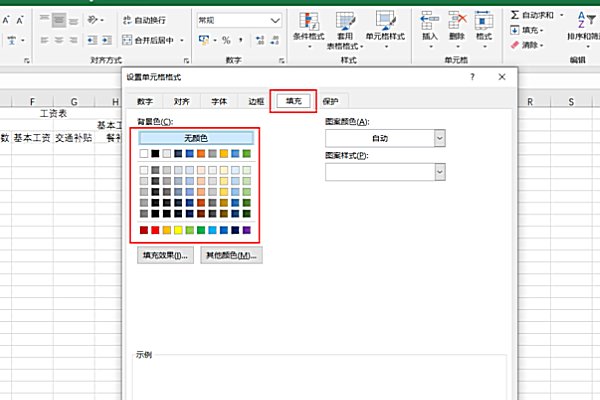
Task: Toggle 自动换行 wrap text
Action: [x=144, y=20]
